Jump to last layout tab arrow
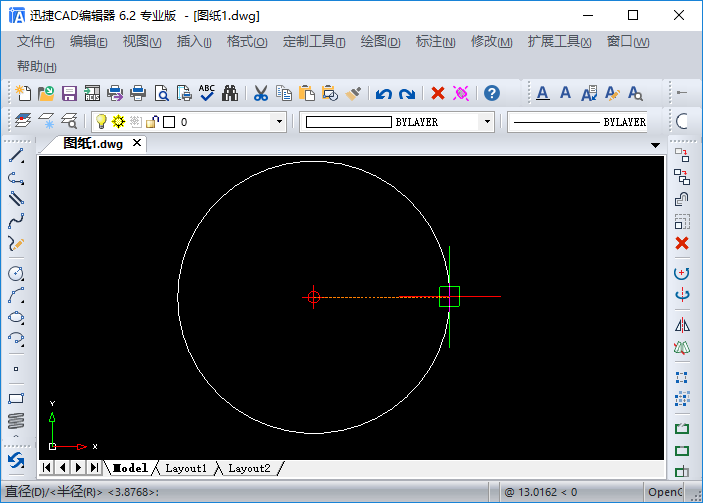This screenshot has width=703, height=503. (x=94, y=468)
